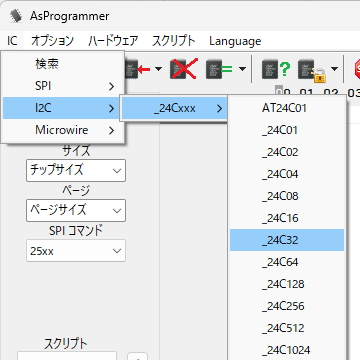
Task: Select the highlighted _24C32 chip
Action: (x=287, y=240)
